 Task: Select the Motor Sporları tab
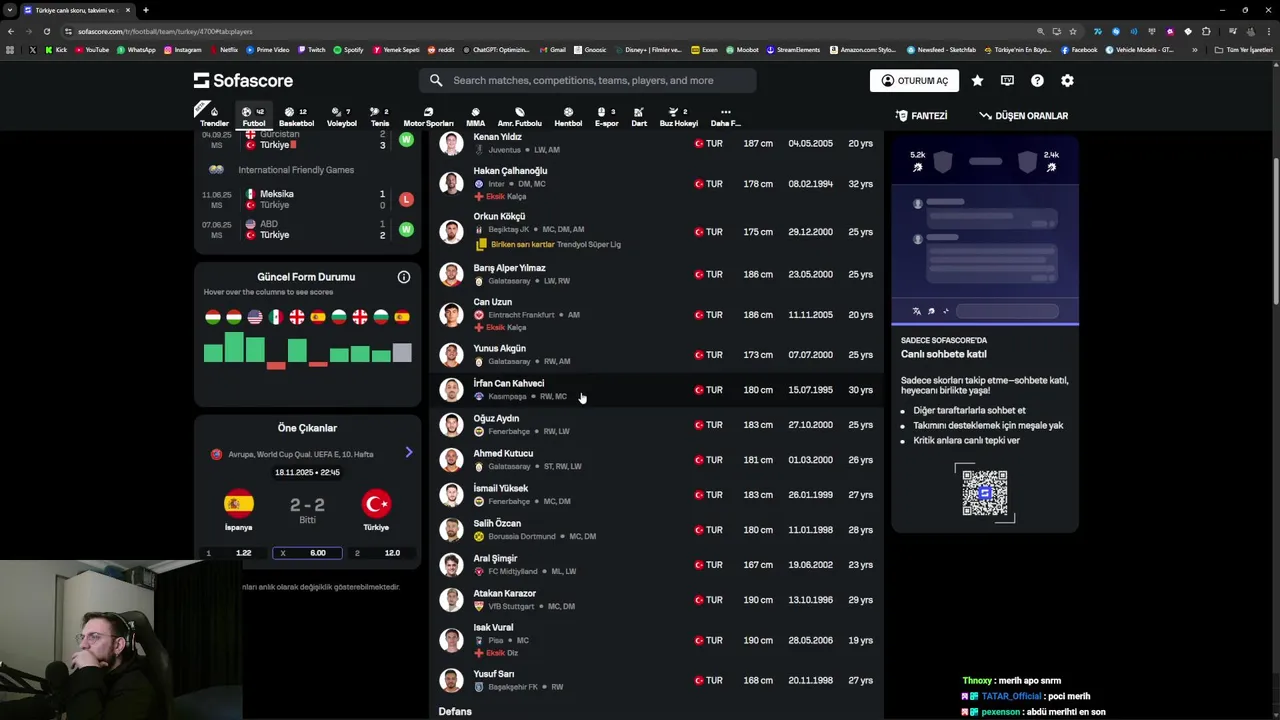pos(428,117)
